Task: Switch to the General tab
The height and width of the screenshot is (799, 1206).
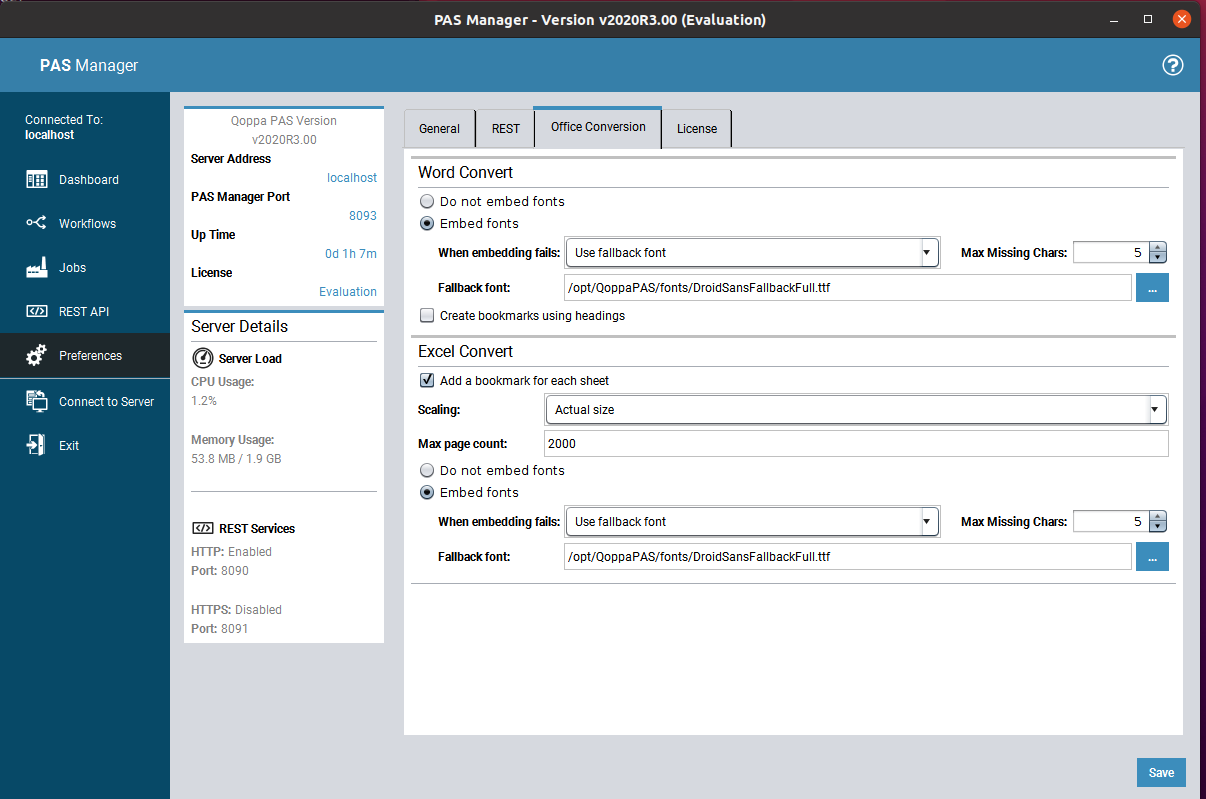Action: pyautogui.click(x=439, y=129)
